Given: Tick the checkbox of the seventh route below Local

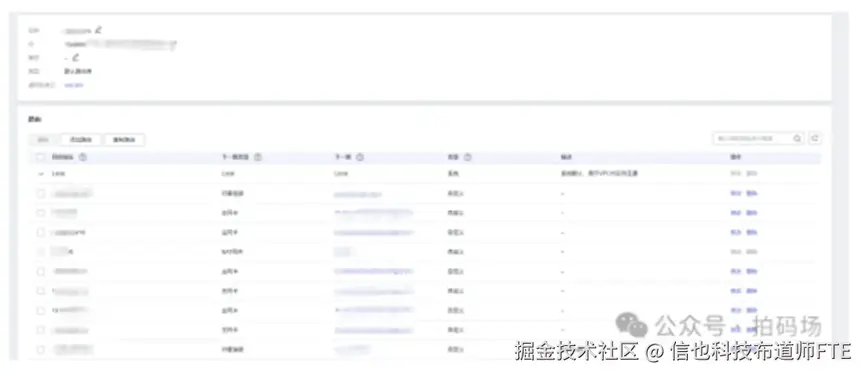Looking at the screenshot, I should [x=40, y=310].
